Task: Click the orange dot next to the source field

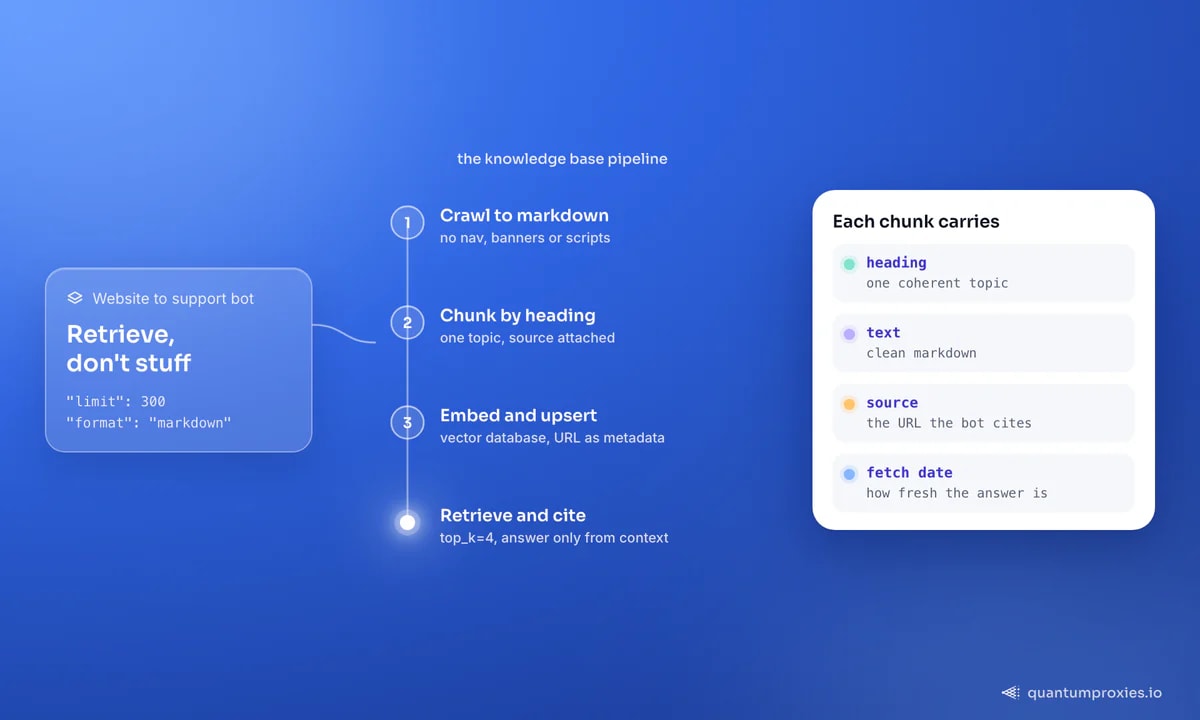Action: pos(849,404)
